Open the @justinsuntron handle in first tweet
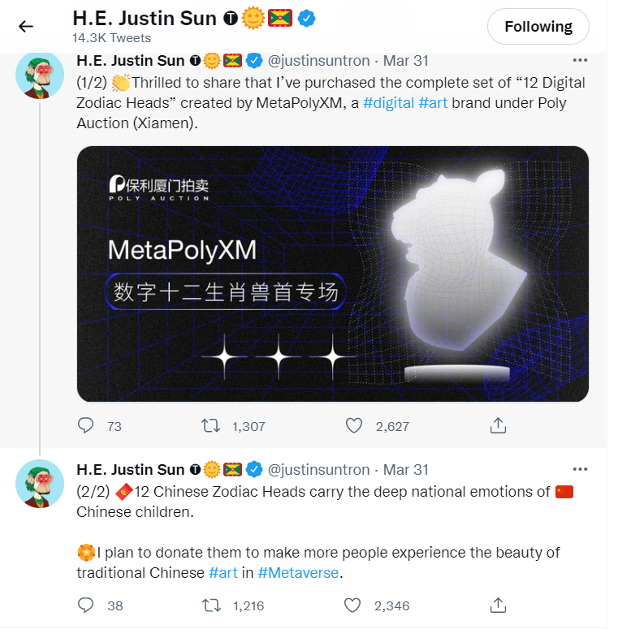 (x=317, y=61)
